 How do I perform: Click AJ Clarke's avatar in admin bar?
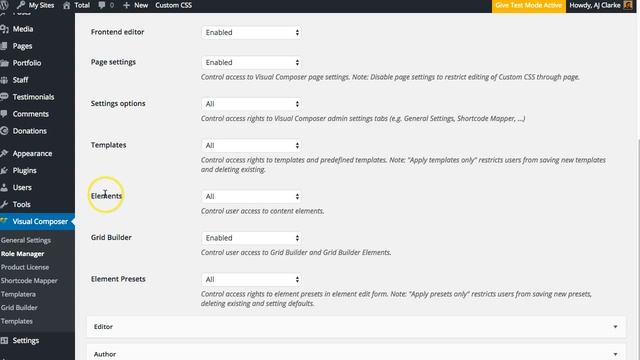[628, 5]
